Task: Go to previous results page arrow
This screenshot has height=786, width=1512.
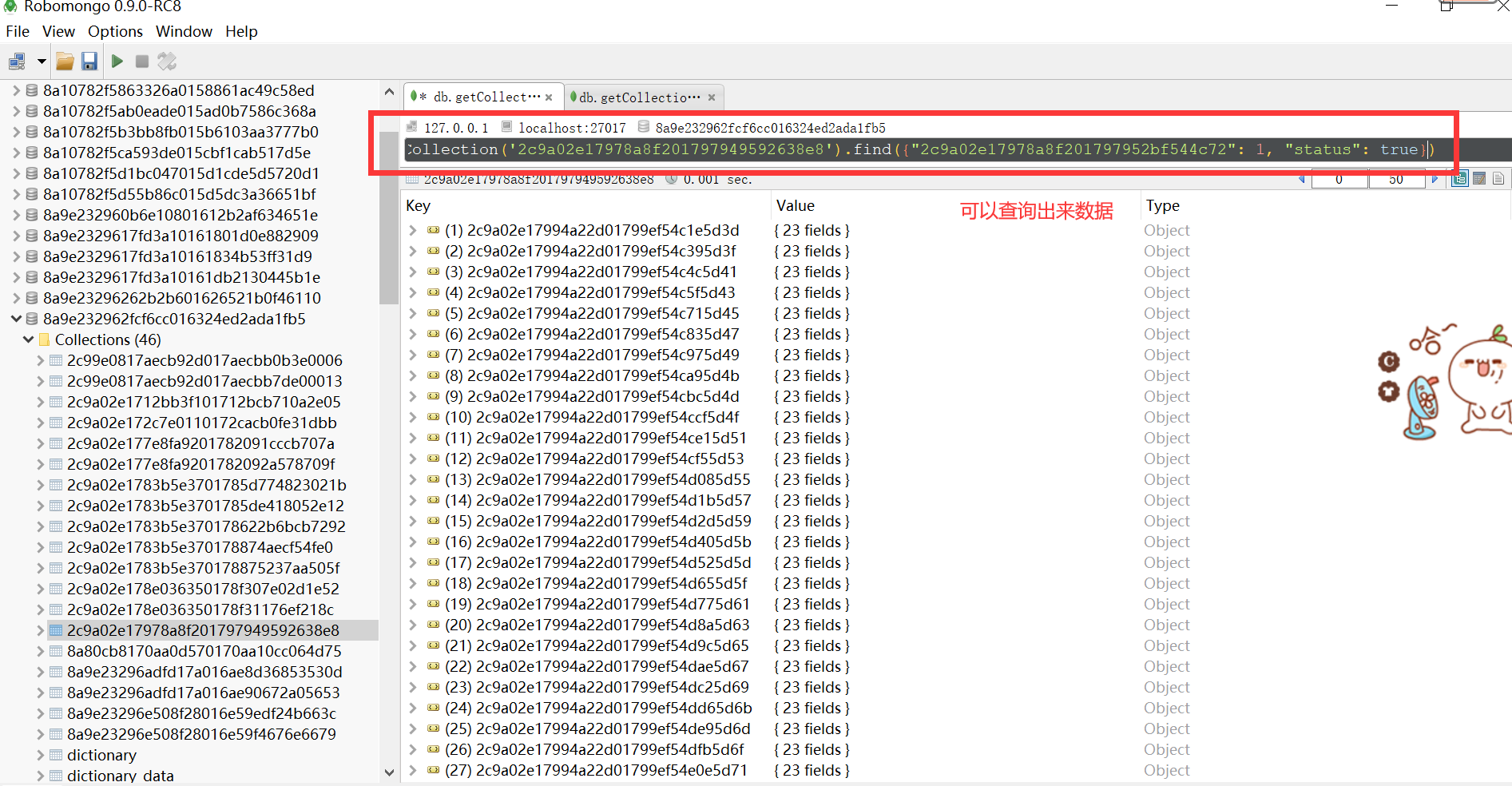Action: click(x=1302, y=179)
